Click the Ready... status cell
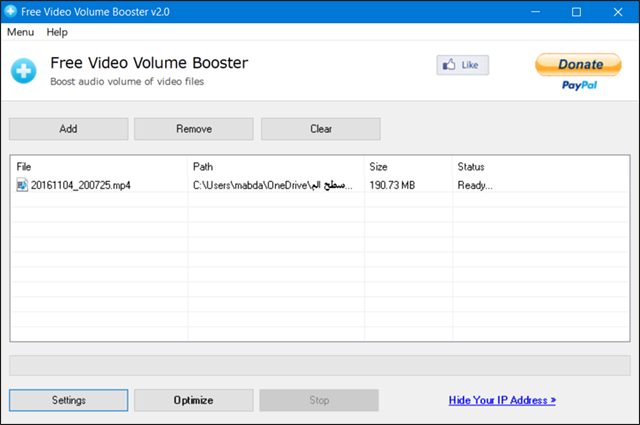 tap(475, 185)
